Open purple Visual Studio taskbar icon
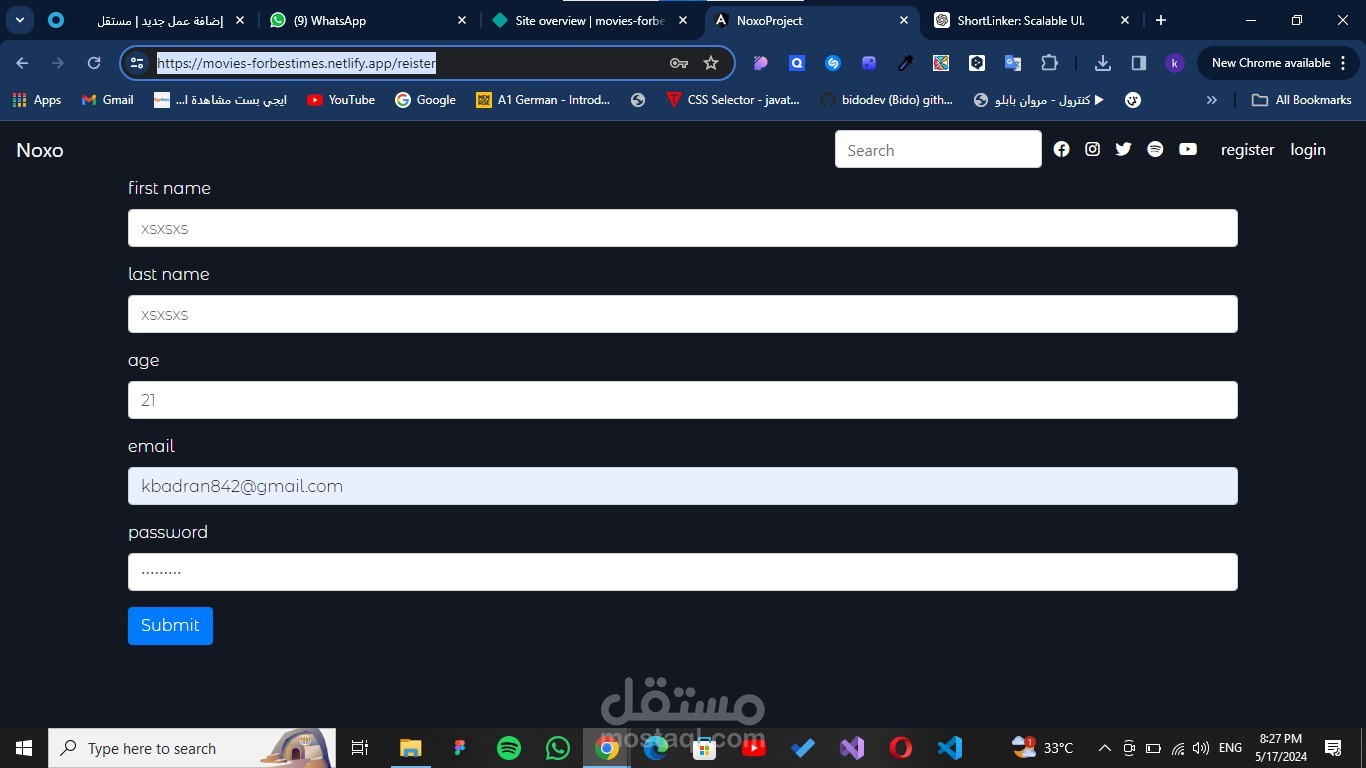The width and height of the screenshot is (1366, 768). click(x=852, y=748)
